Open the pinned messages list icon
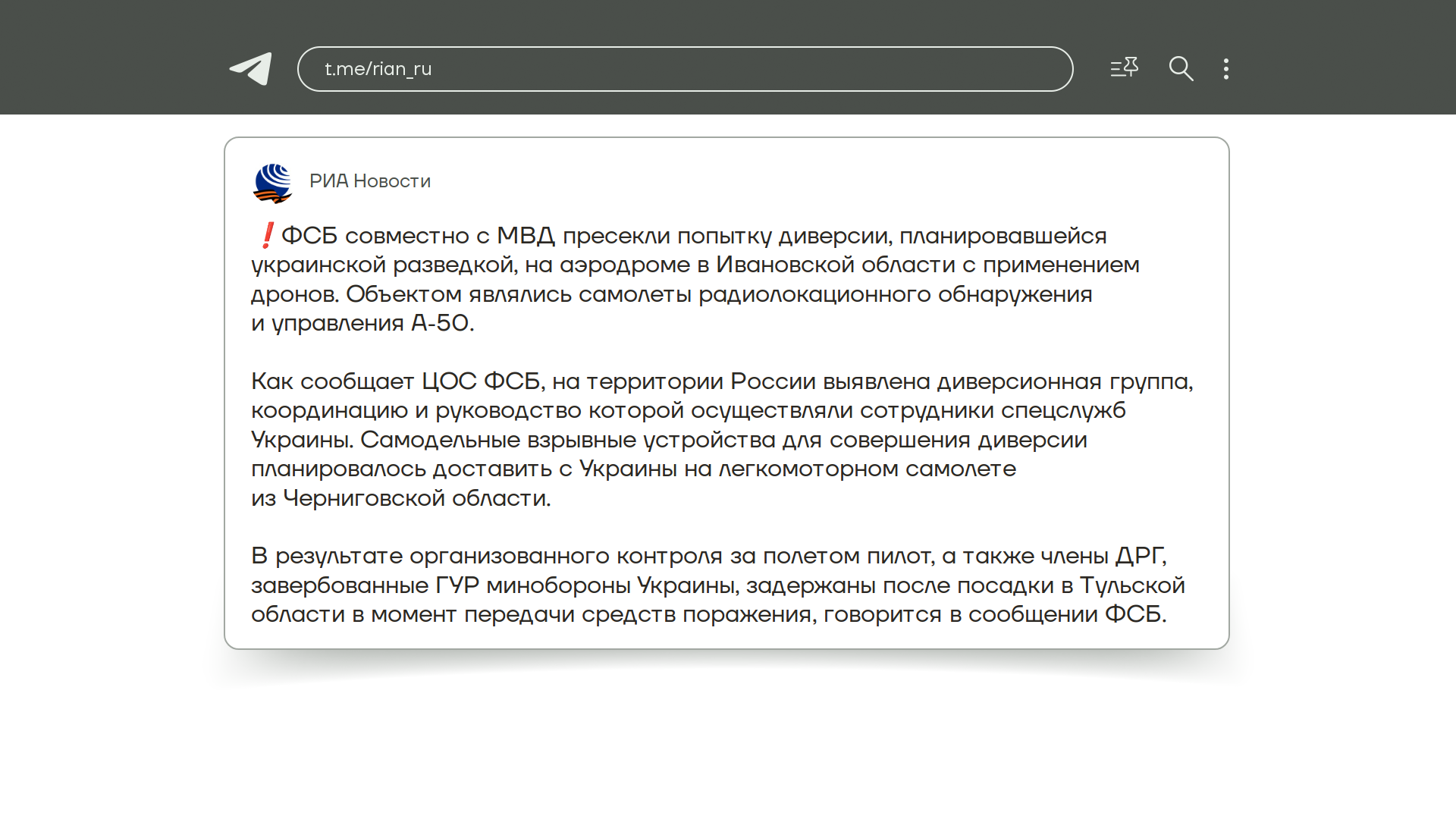The image size is (1456, 819). (x=1124, y=68)
